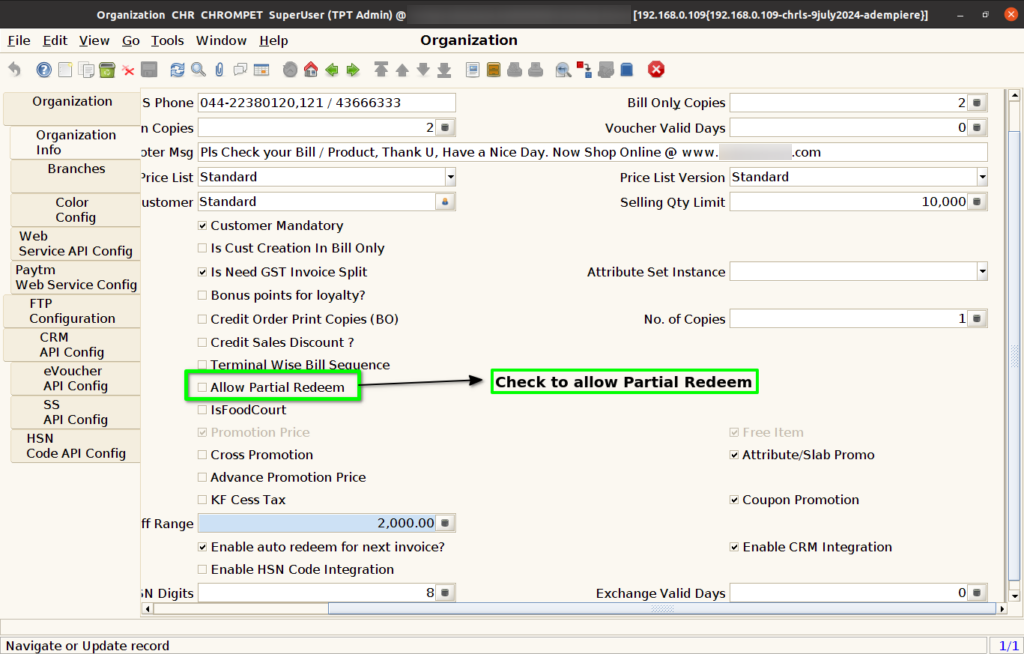Open the File menu
This screenshot has width=1024, height=654.
19,41
